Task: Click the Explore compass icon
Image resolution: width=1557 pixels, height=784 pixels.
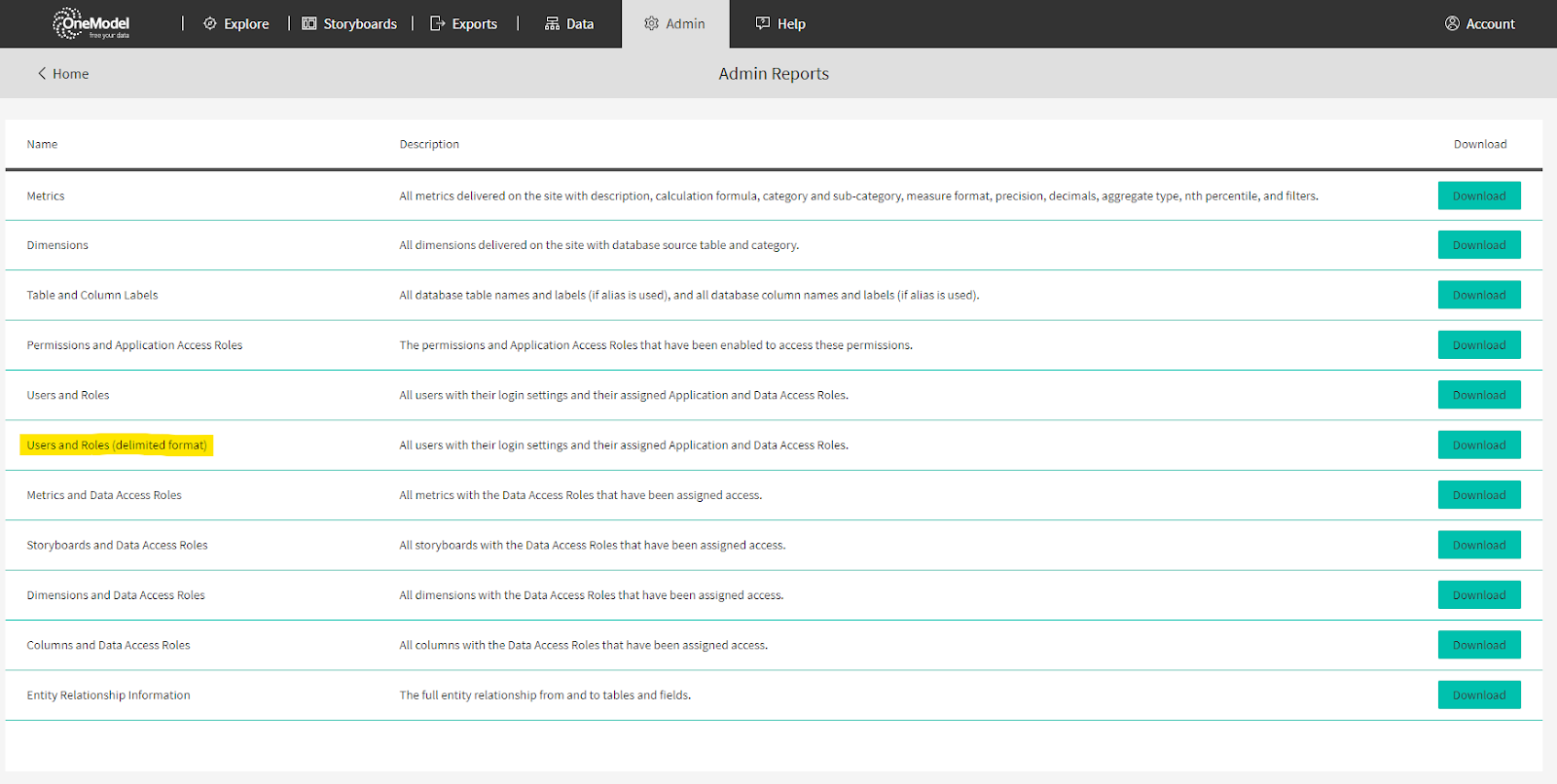Action: point(210,23)
